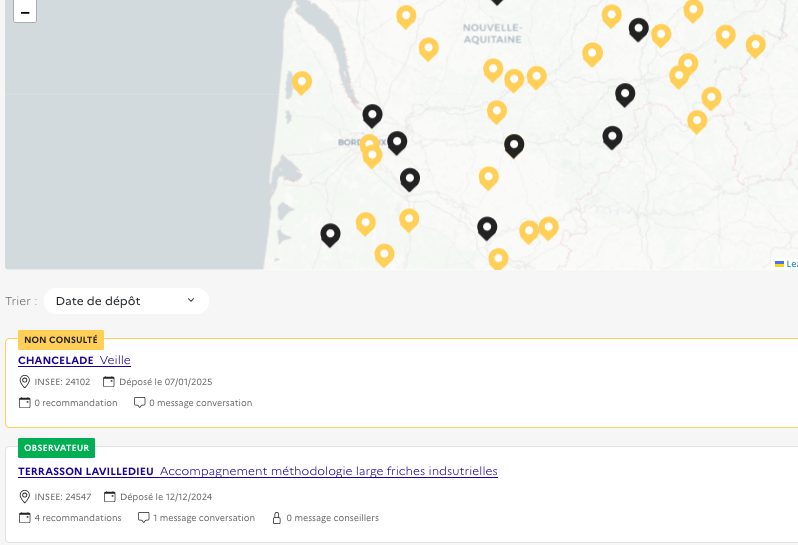Click the easternmost yellow marker on the map
This screenshot has width=798, height=545.
click(755, 45)
